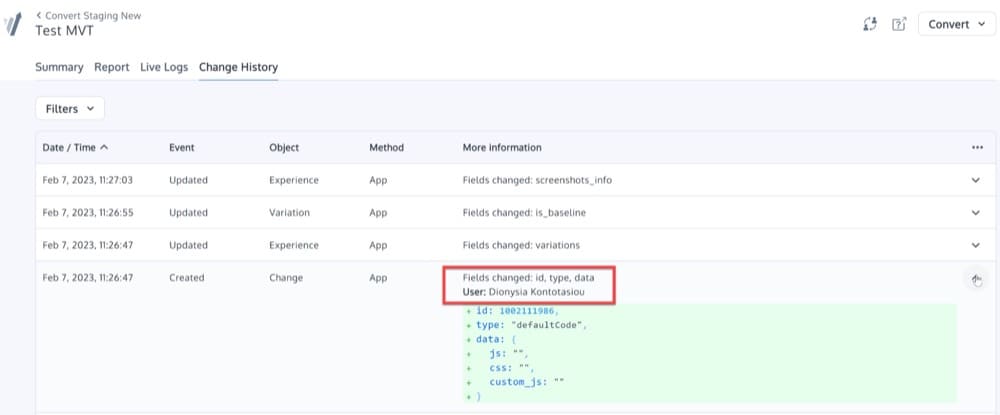The image size is (1000, 415).
Task: Switch to the Live Logs tab
Action: 164,67
